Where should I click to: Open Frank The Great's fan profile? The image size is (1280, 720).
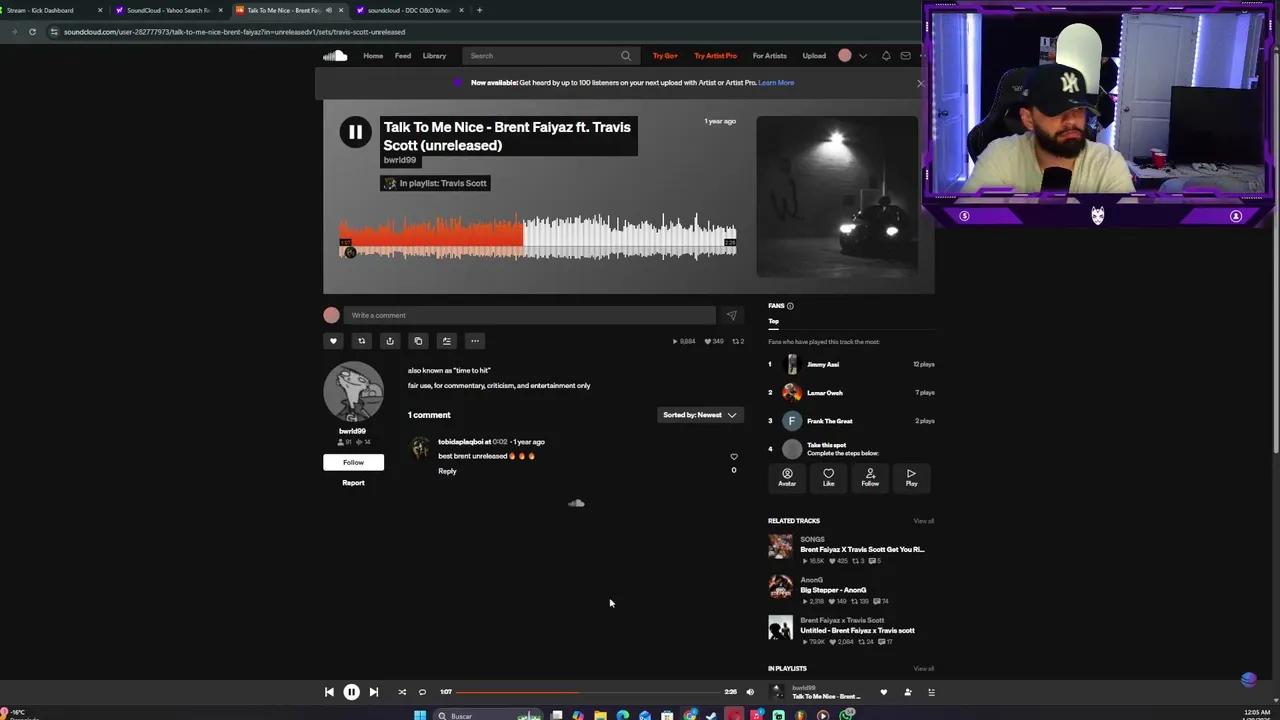tap(829, 421)
